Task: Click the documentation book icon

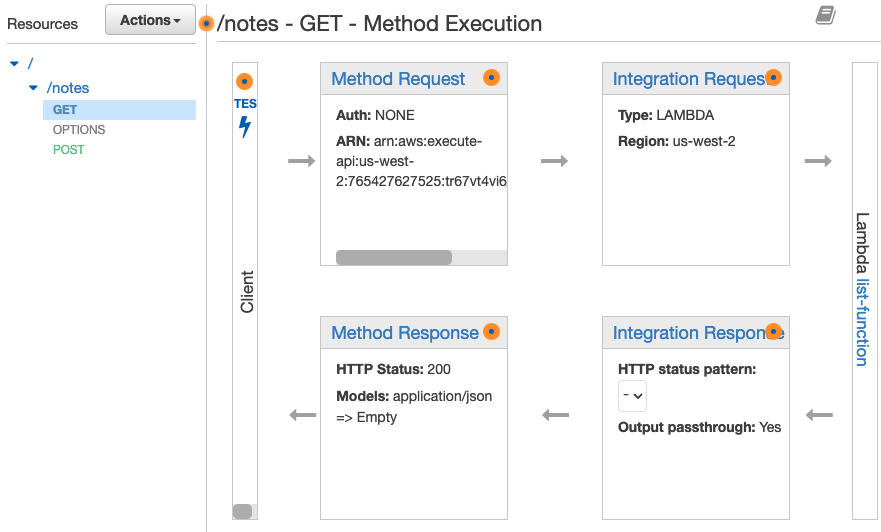Action: 825,15
